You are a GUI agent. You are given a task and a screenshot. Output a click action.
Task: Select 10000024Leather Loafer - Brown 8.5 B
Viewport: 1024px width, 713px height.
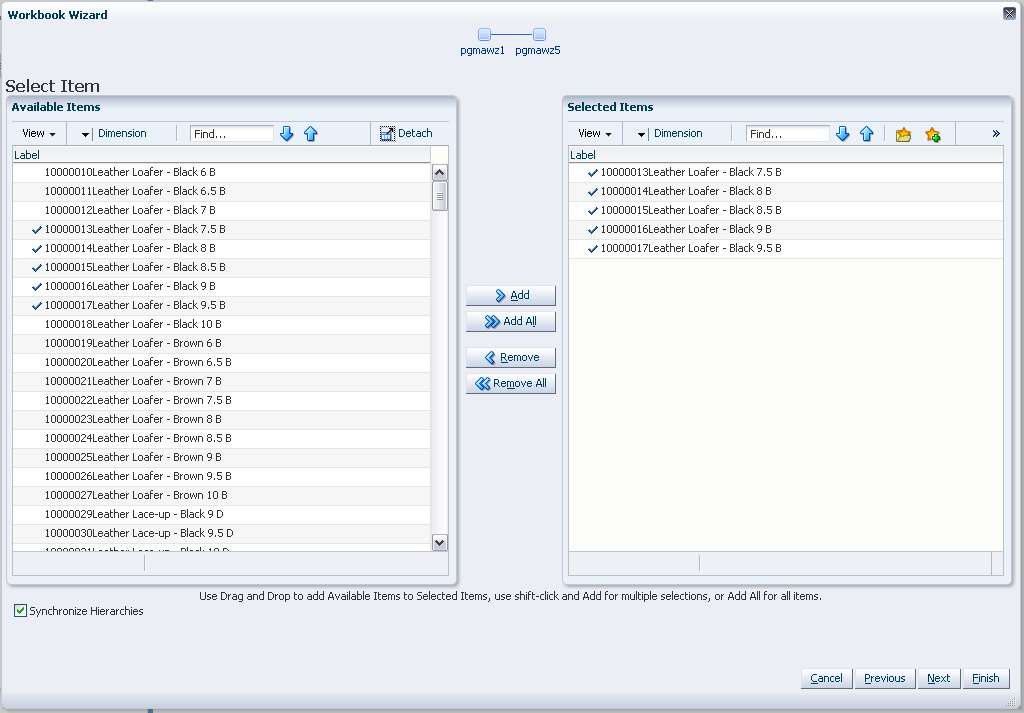coord(221,437)
